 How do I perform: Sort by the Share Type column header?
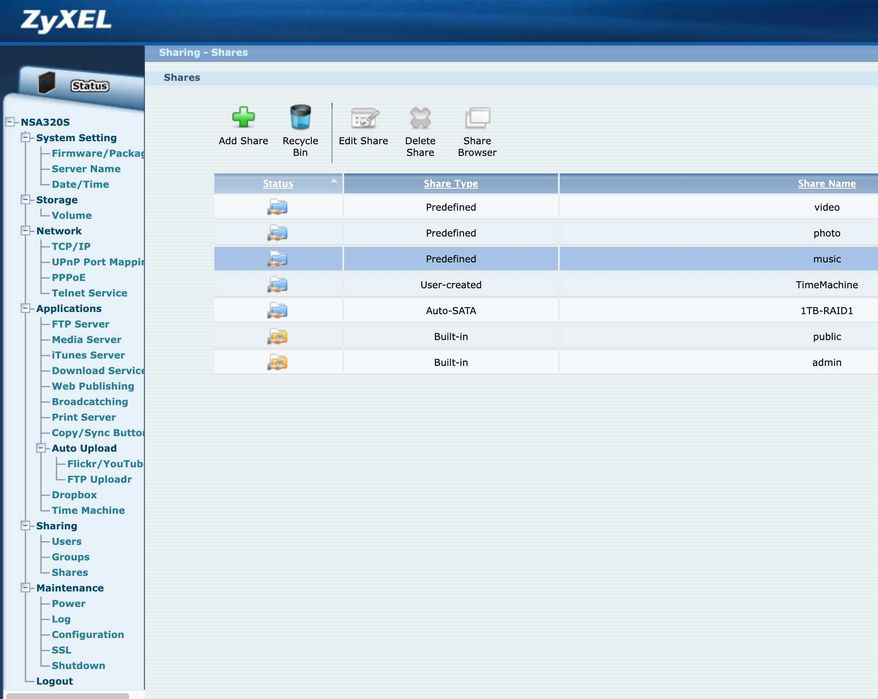(x=451, y=184)
